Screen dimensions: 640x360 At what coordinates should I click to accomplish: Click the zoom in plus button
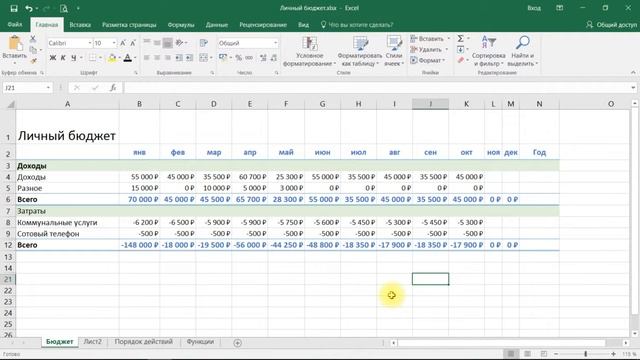click(613, 353)
